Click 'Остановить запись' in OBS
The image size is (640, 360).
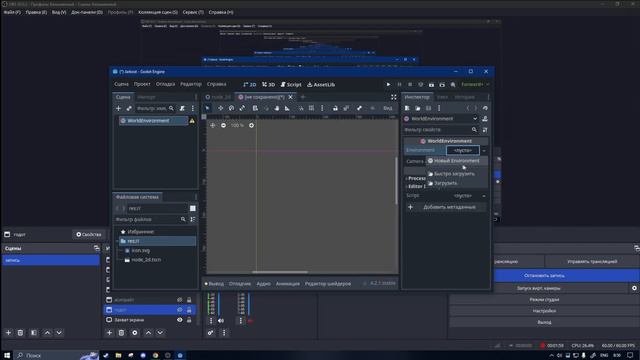(x=544, y=276)
